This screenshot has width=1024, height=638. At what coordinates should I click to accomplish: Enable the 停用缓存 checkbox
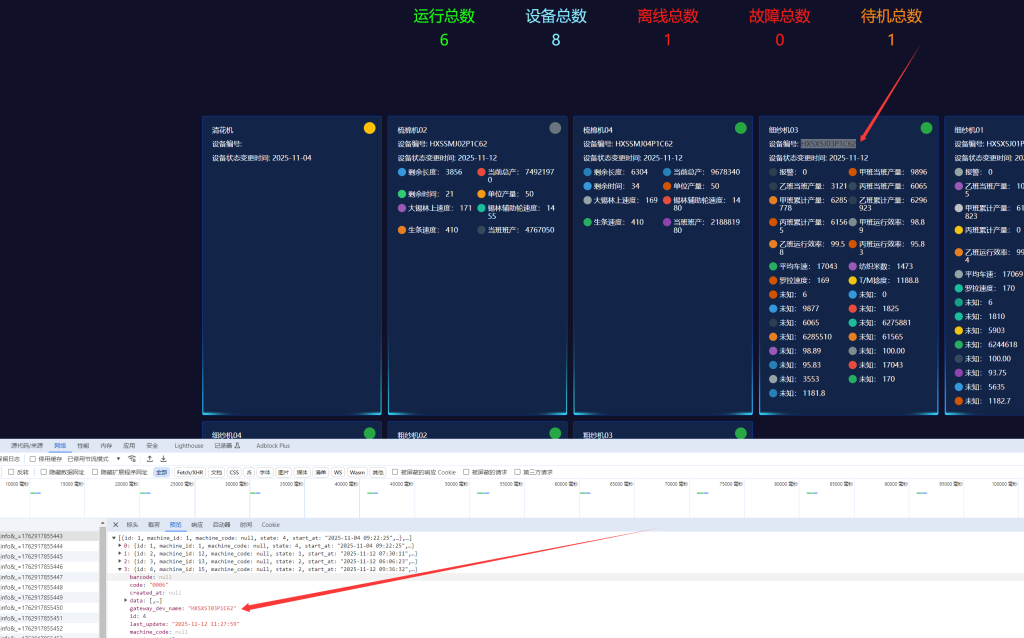pos(33,459)
